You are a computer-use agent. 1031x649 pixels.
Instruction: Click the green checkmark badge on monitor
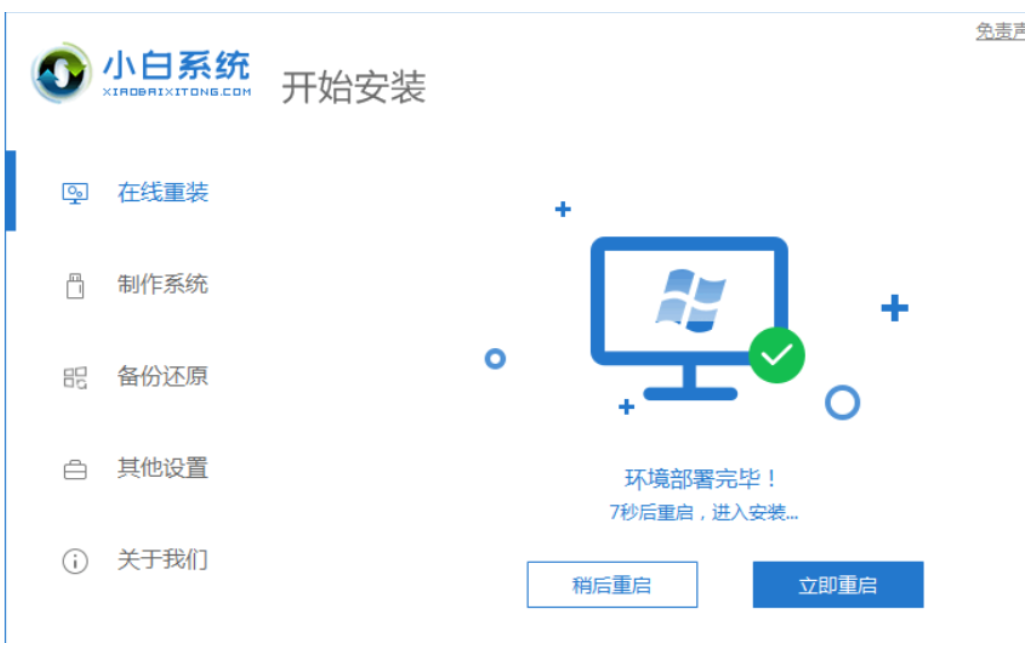pyautogui.click(x=777, y=355)
